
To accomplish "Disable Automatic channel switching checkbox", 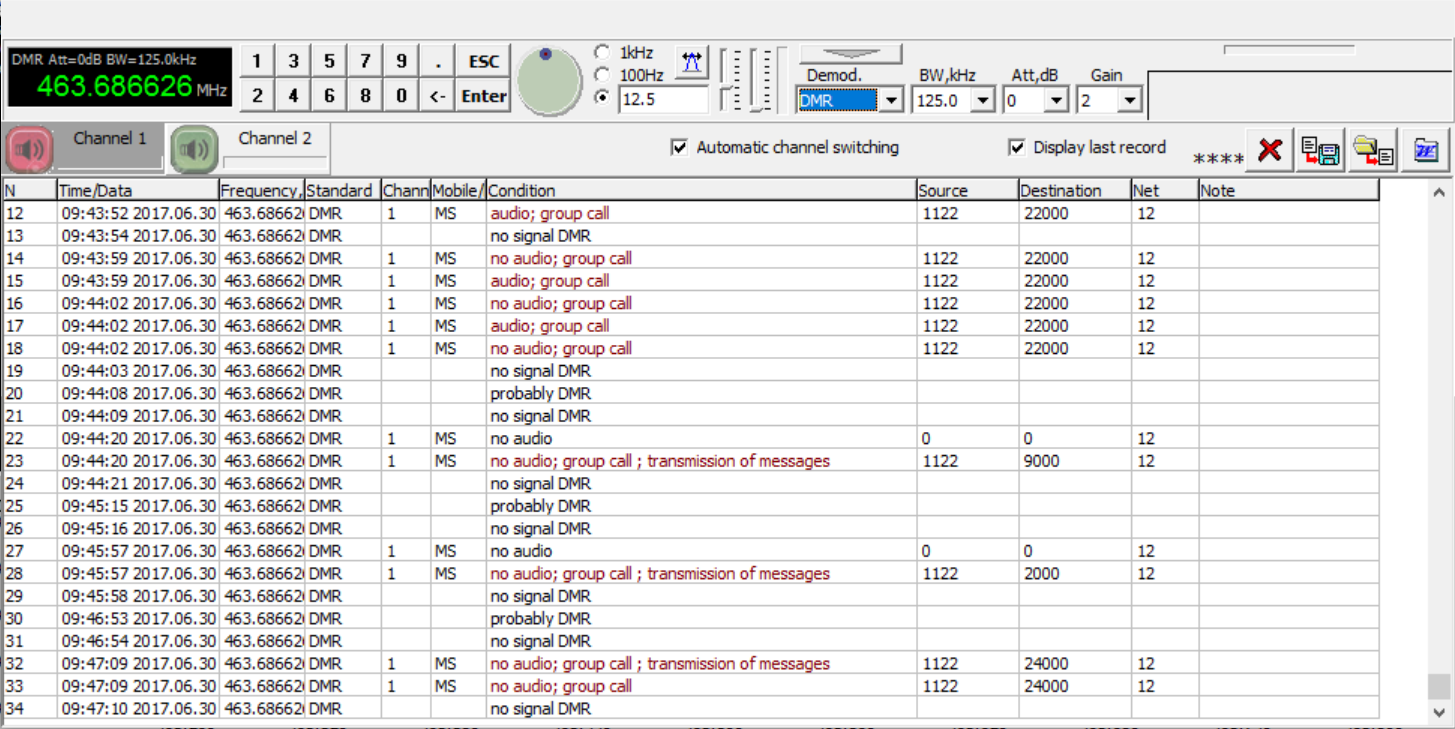I will 680,148.
